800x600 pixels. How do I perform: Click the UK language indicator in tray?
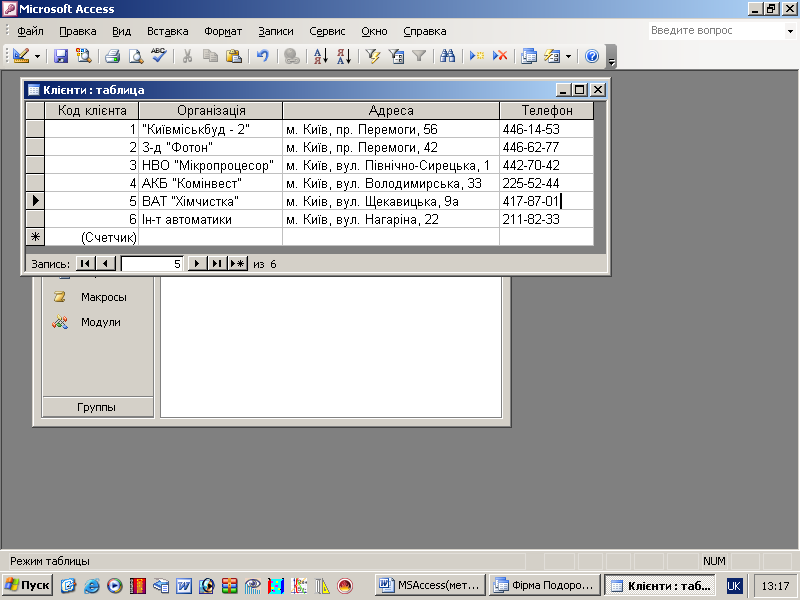[734, 586]
